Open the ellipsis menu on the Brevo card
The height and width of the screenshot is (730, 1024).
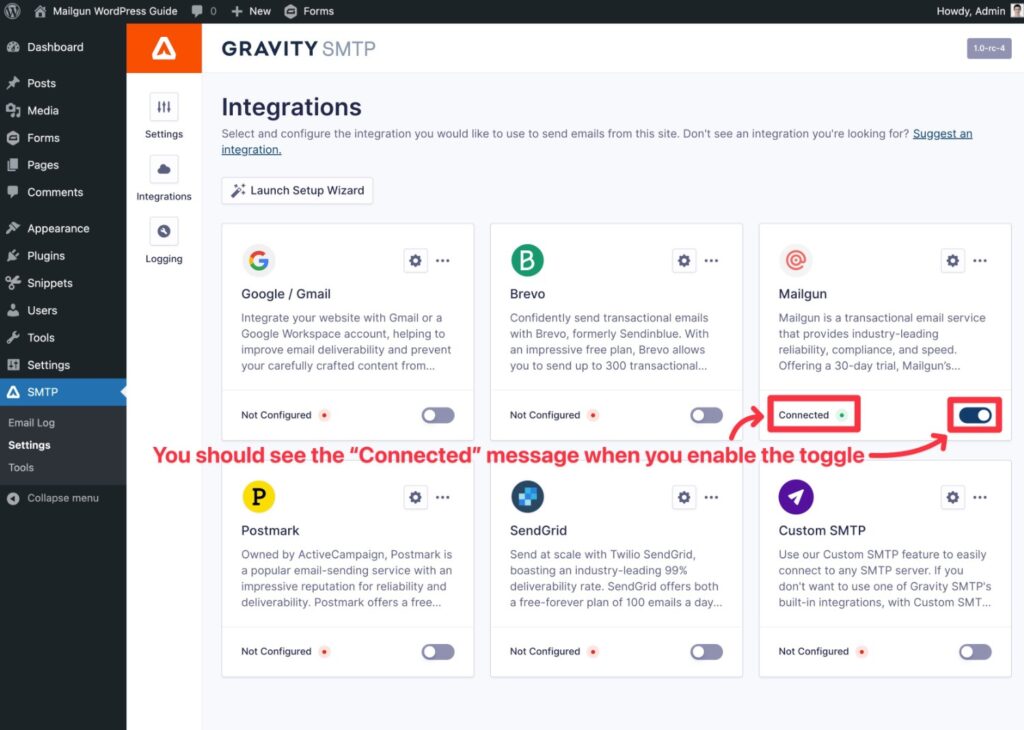711,260
